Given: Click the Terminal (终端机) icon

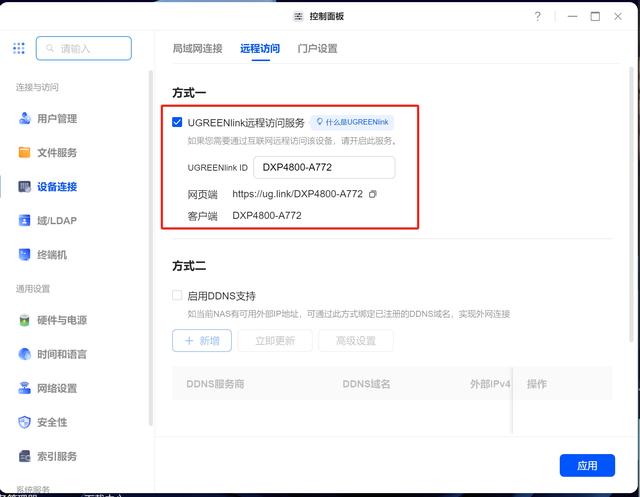Looking at the screenshot, I should (24, 255).
